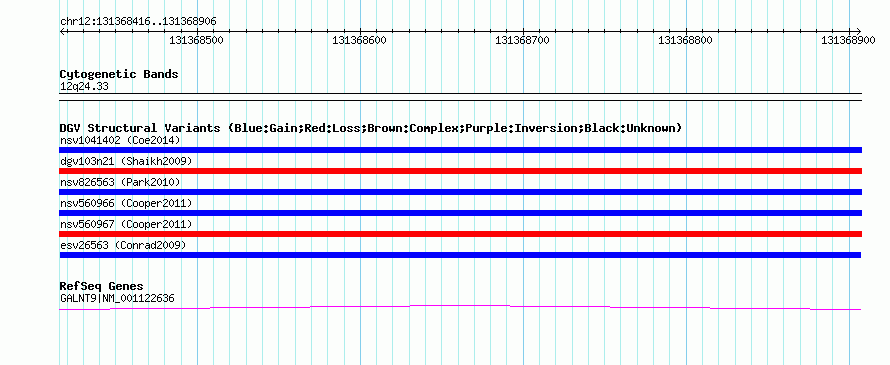890x365 pixels.
Task: Select the 12q24.33 cytogenetic band bar
Action: tap(460, 97)
